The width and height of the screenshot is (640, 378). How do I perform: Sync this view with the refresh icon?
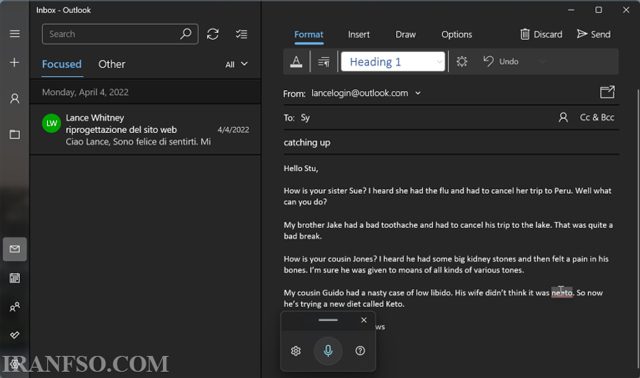point(213,34)
